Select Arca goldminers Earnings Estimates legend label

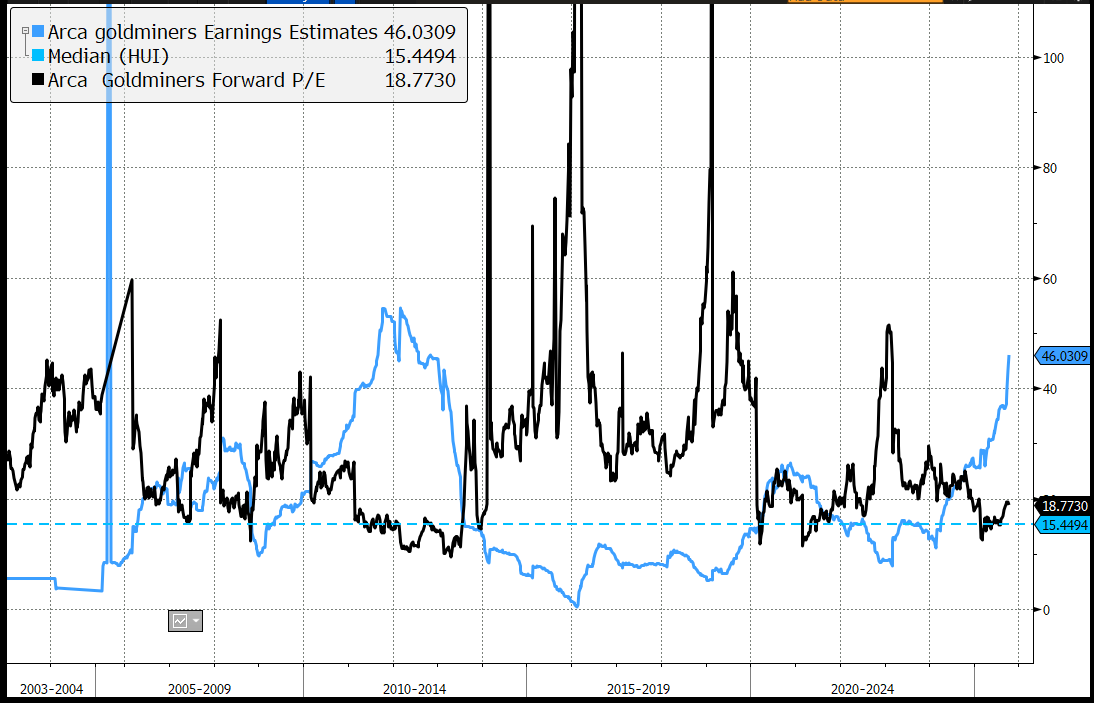coord(213,33)
